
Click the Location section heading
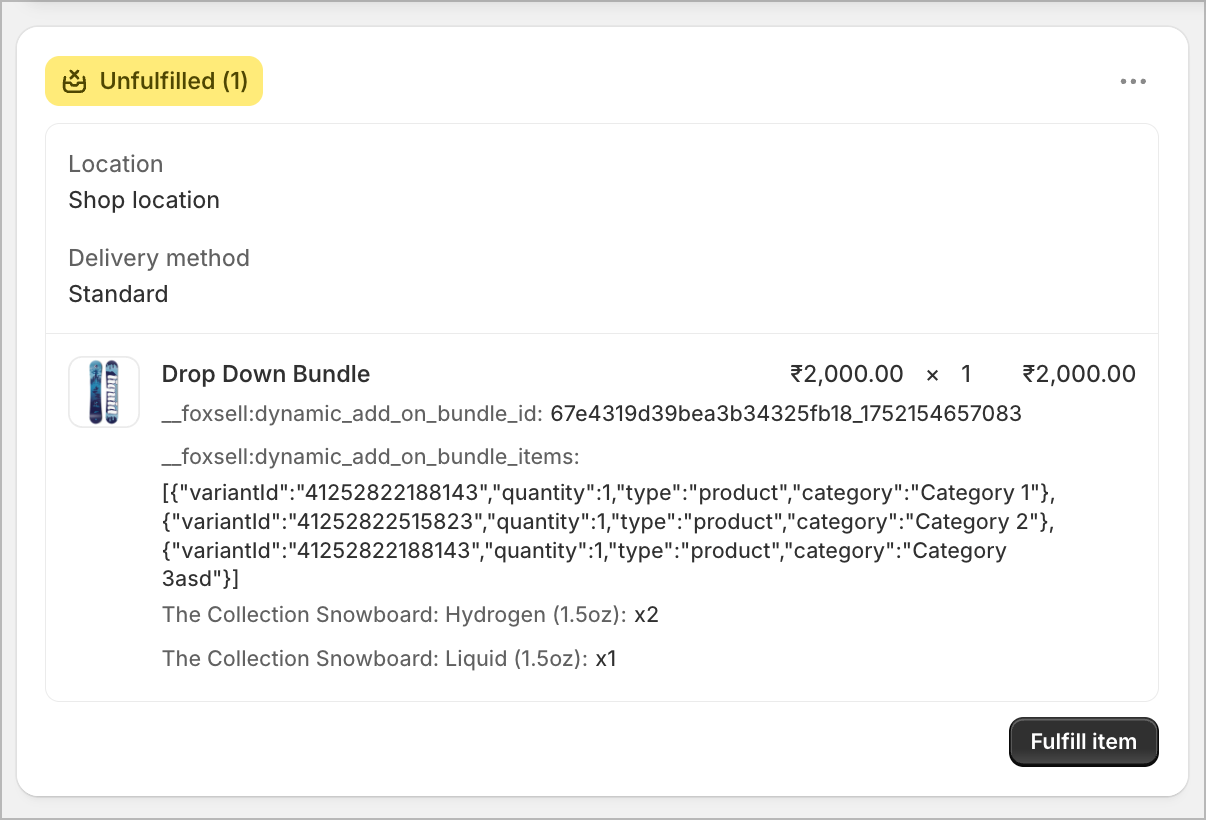point(116,164)
